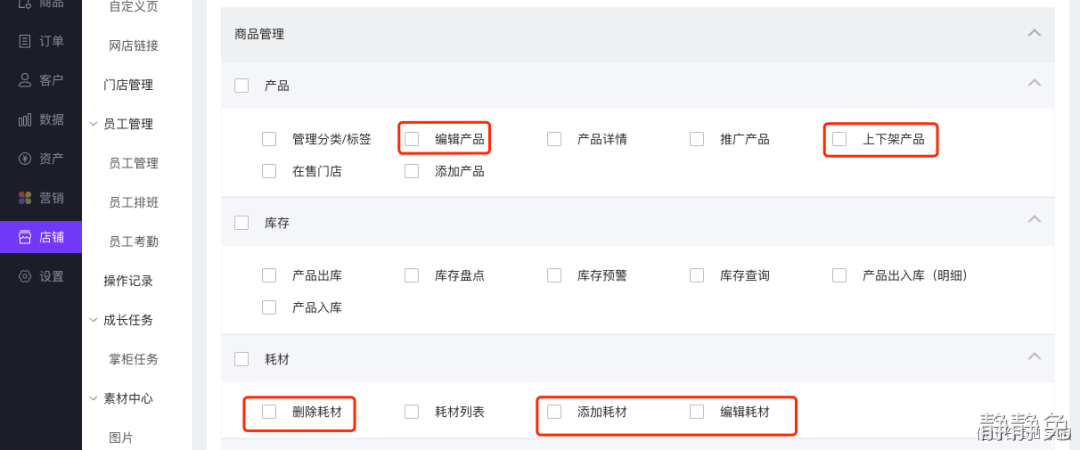Screen dimensions: 1080x450
Task: Open 门店管理 in the side menu
Action: (x=128, y=85)
